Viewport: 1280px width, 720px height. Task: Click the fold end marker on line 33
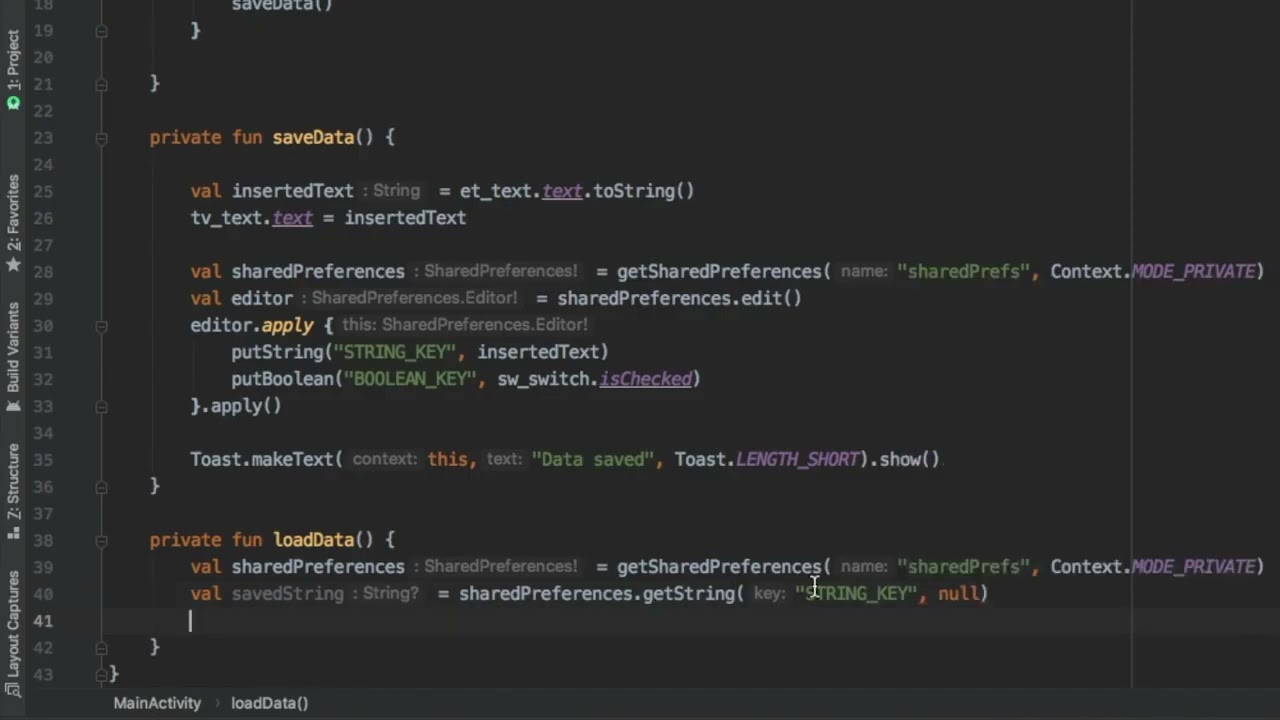[x=101, y=406]
